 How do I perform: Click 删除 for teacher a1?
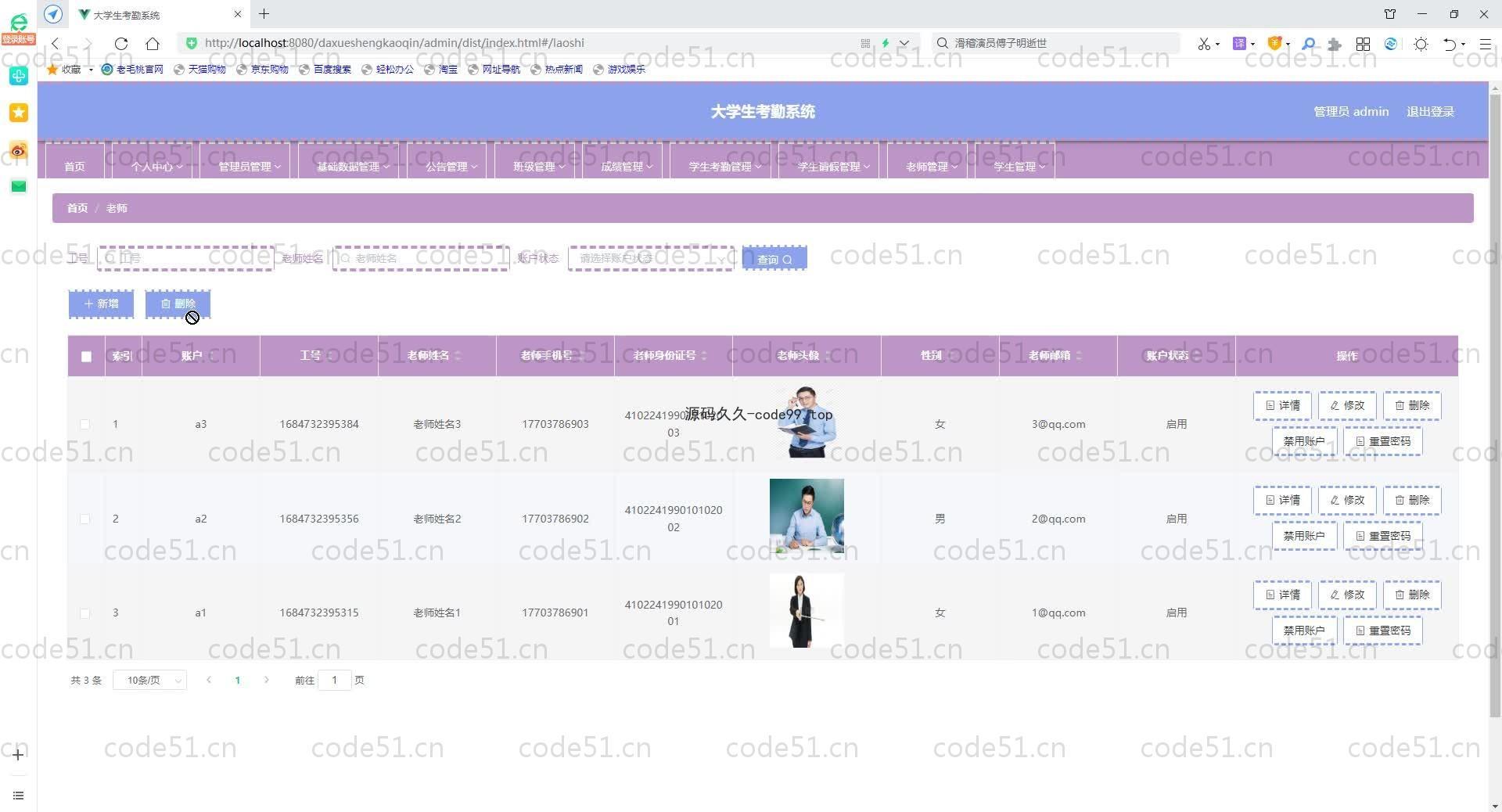pyautogui.click(x=1412, y=595)
